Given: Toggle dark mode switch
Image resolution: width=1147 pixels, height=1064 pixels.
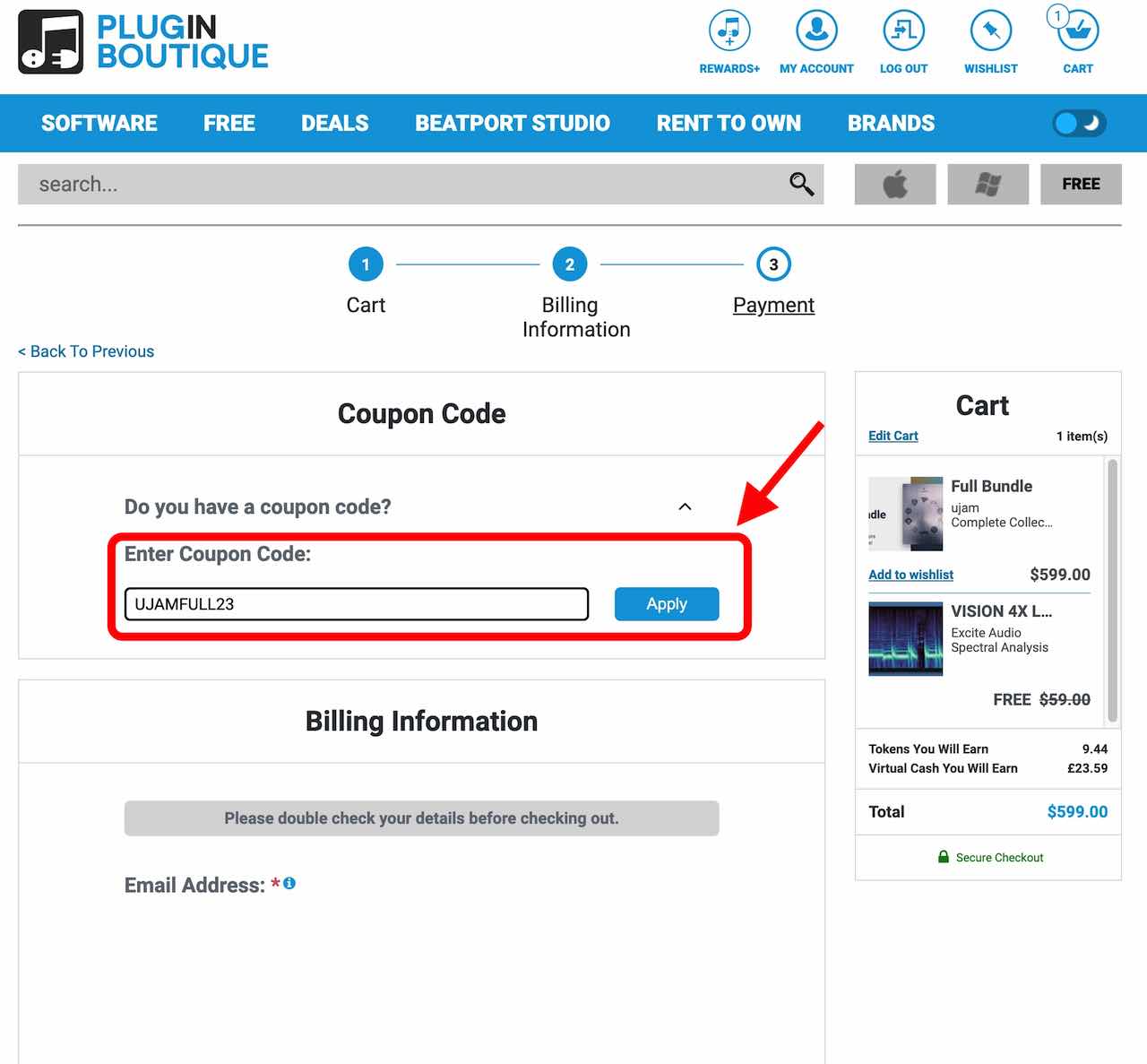Looking at the screenshot, I should pyautogui.click(x=1079, y=123).
